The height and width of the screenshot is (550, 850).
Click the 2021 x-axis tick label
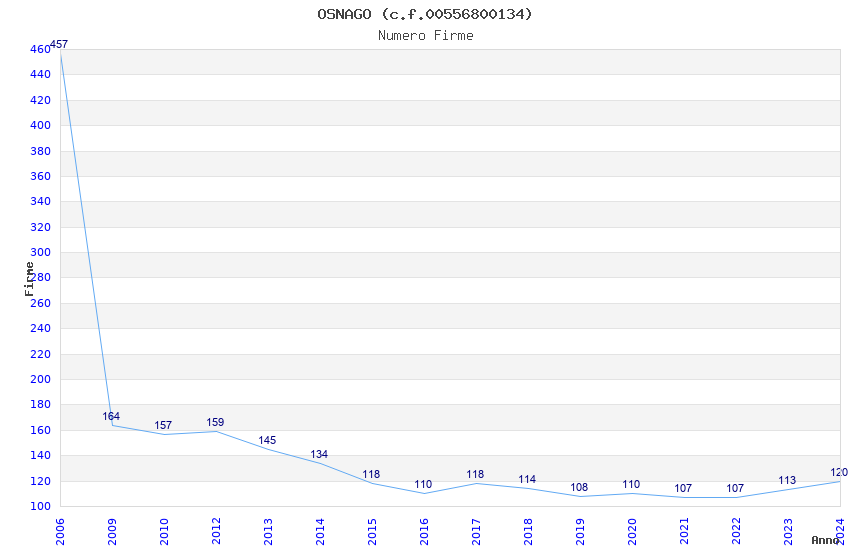pos(684,532)
